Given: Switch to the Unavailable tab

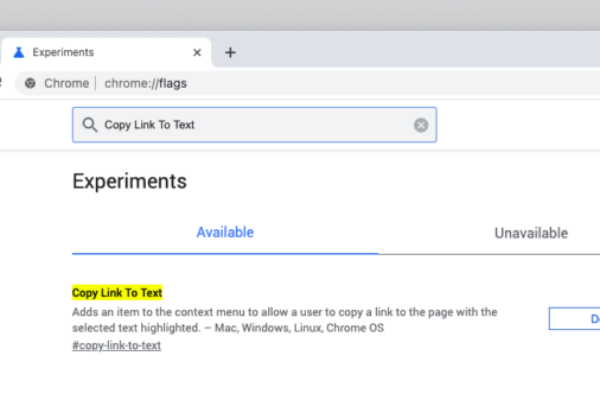Looking at the screenshot, I should point(531,233).
